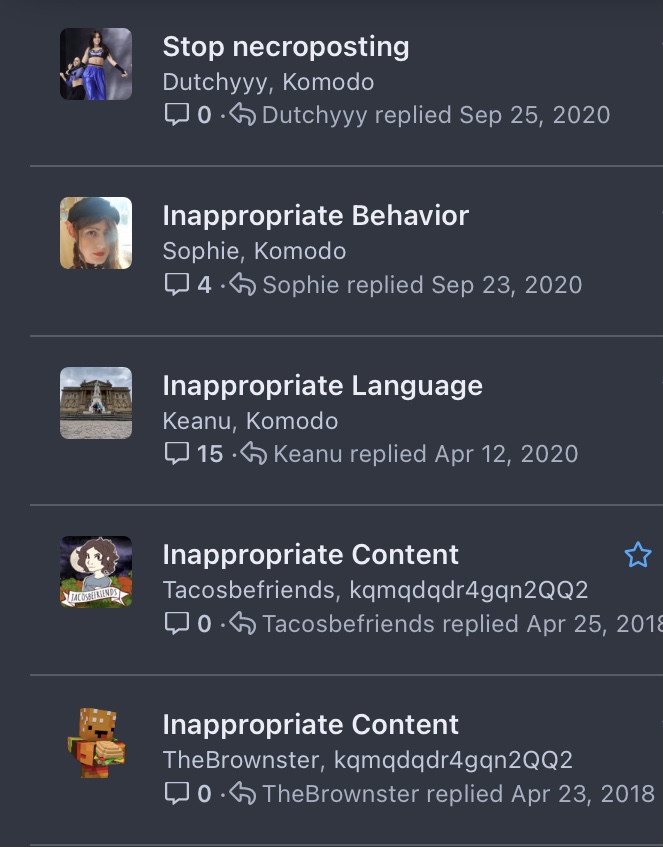Image resolution: width=663 pixels, height=847 pixels.
Task: Open Inappropriate Content thread by TheBrownster
Action: pyautogui.click(x=311, y=724)
